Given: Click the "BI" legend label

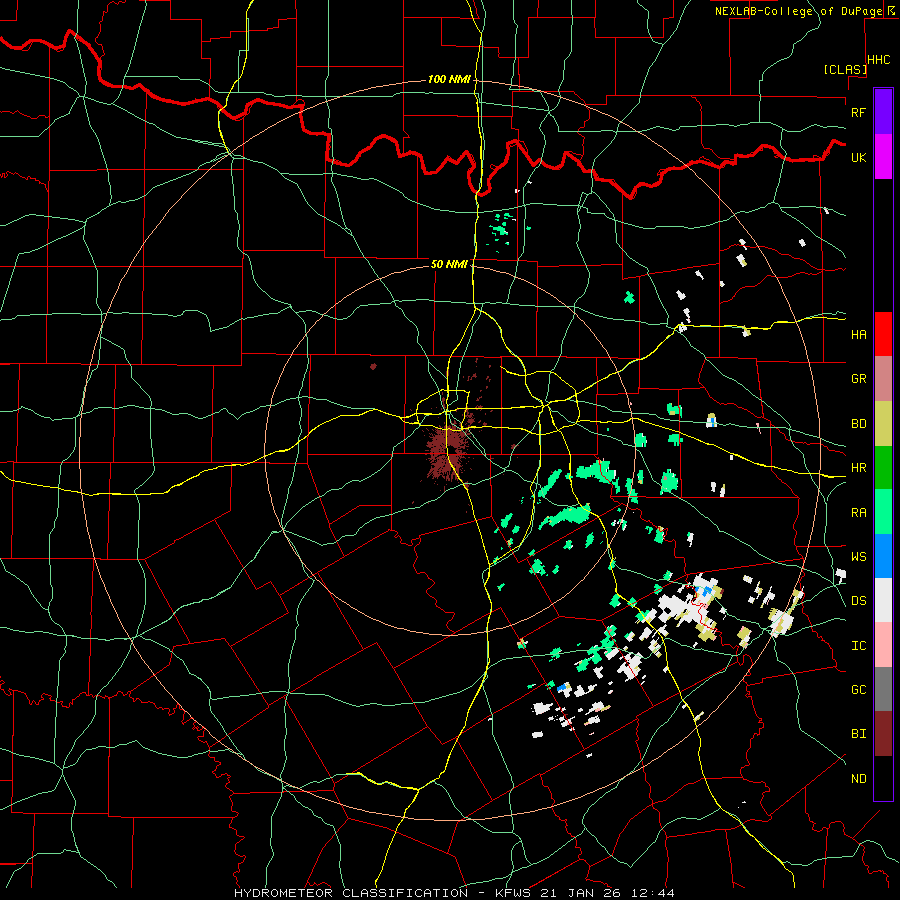Looking at the screenshot, I should (858, 734).
